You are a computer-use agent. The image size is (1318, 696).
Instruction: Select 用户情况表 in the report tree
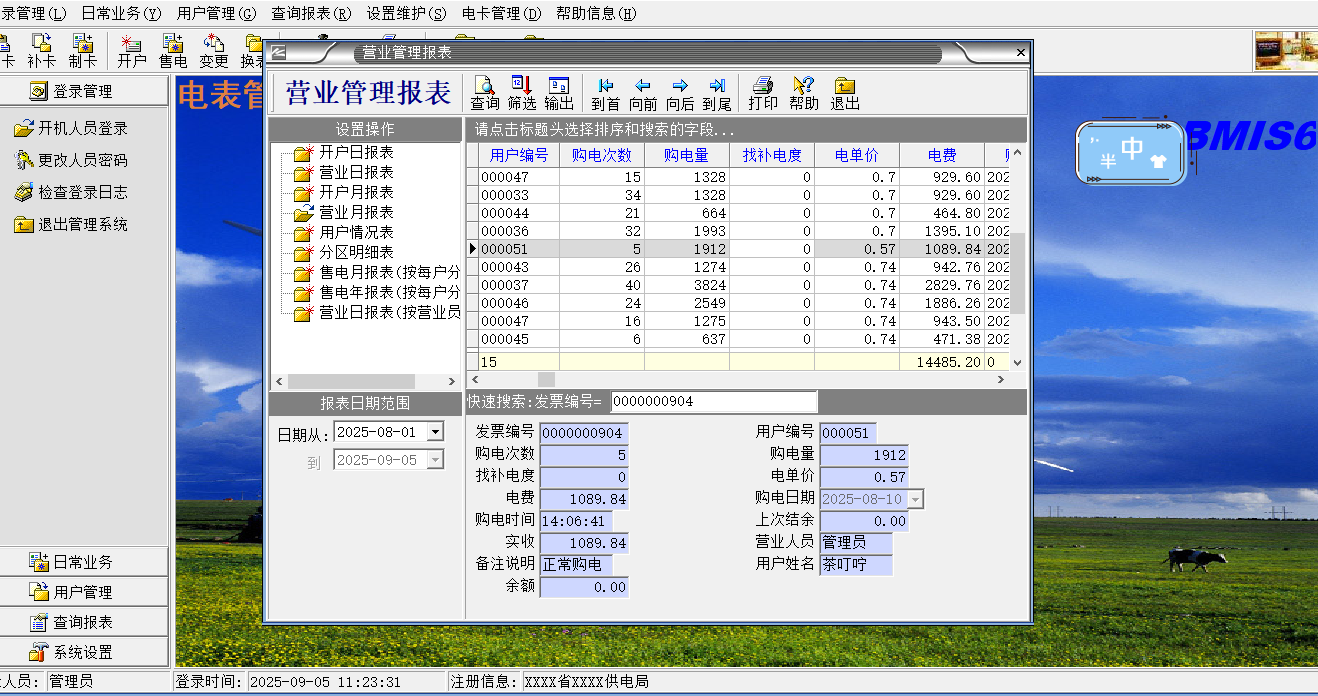356,232
